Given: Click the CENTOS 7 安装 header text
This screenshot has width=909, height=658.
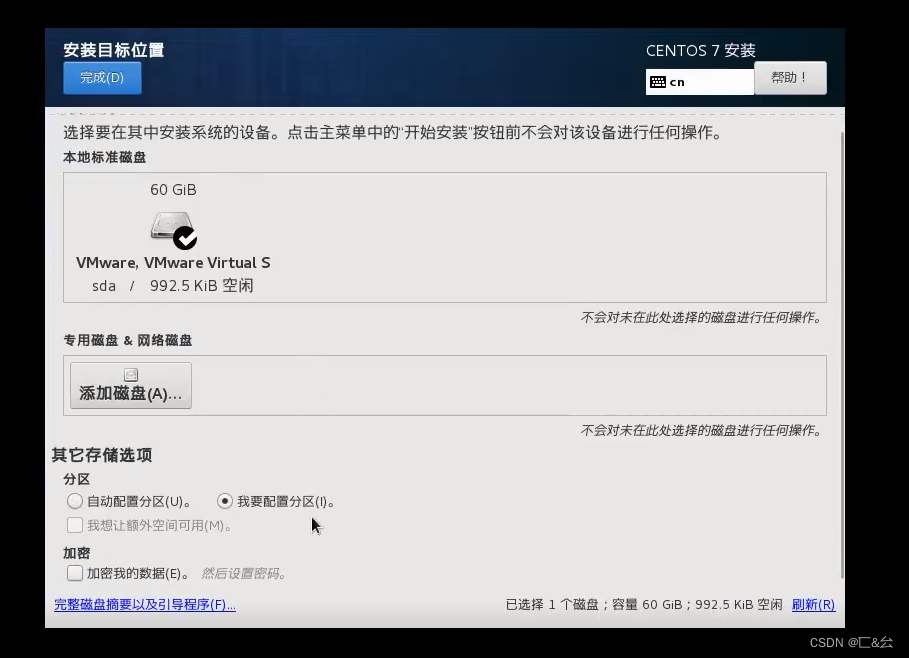Looking at the screenshot, I should coord(700,50).
